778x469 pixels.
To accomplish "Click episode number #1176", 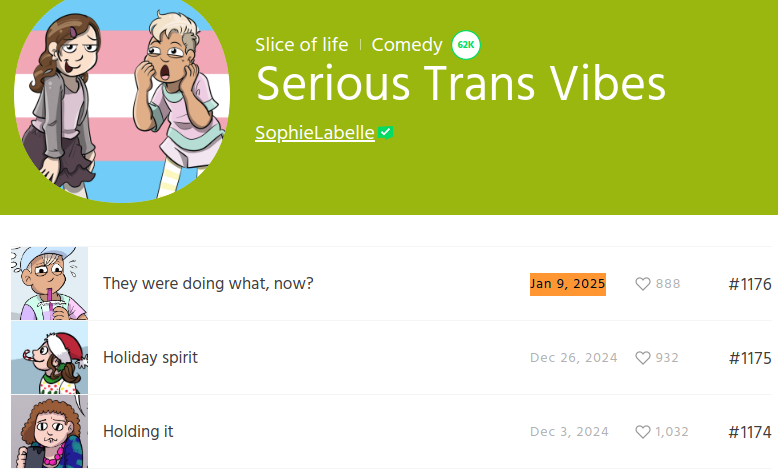I will click(x=750, y=284).
